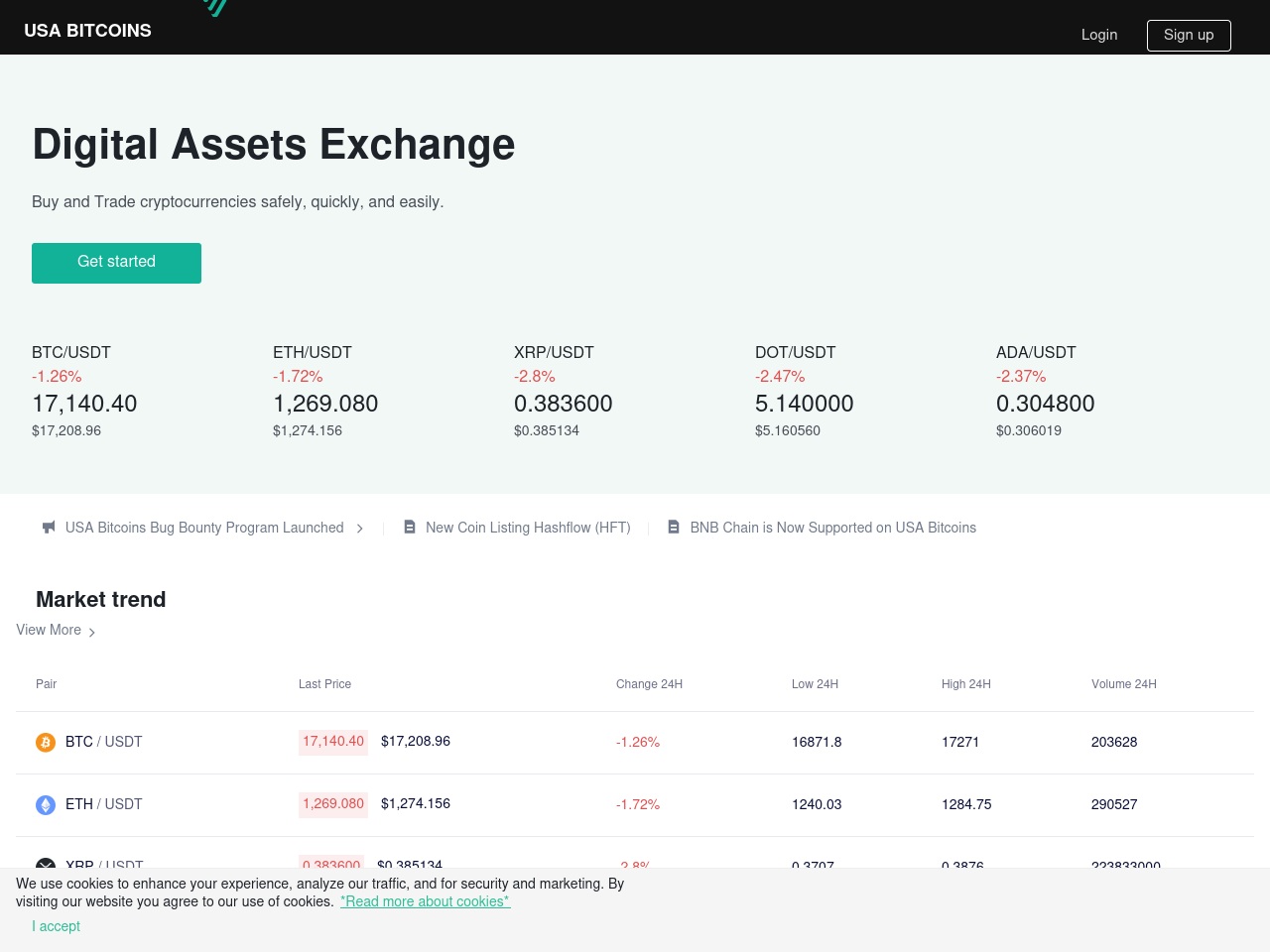This screenshot has height=952, width=1270.
Task: Click BTC 24H change -1.26% in table
Action: (x=638, y=743)
